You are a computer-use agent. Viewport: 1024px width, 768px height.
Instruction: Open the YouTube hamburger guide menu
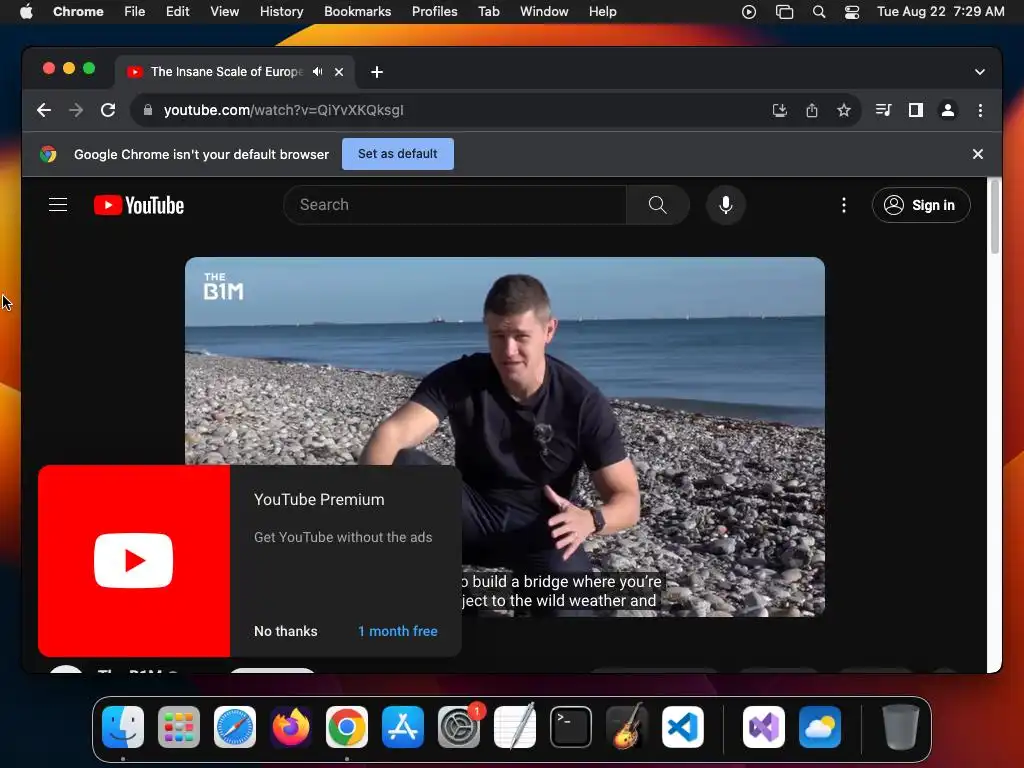[x=58, y=205]
